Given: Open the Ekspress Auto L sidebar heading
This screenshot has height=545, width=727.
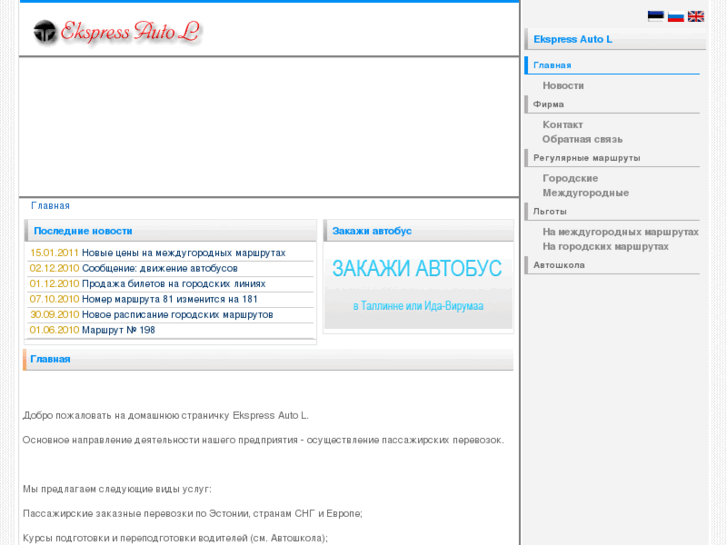Looking at the screenshot, I should [x=573, y=39].
